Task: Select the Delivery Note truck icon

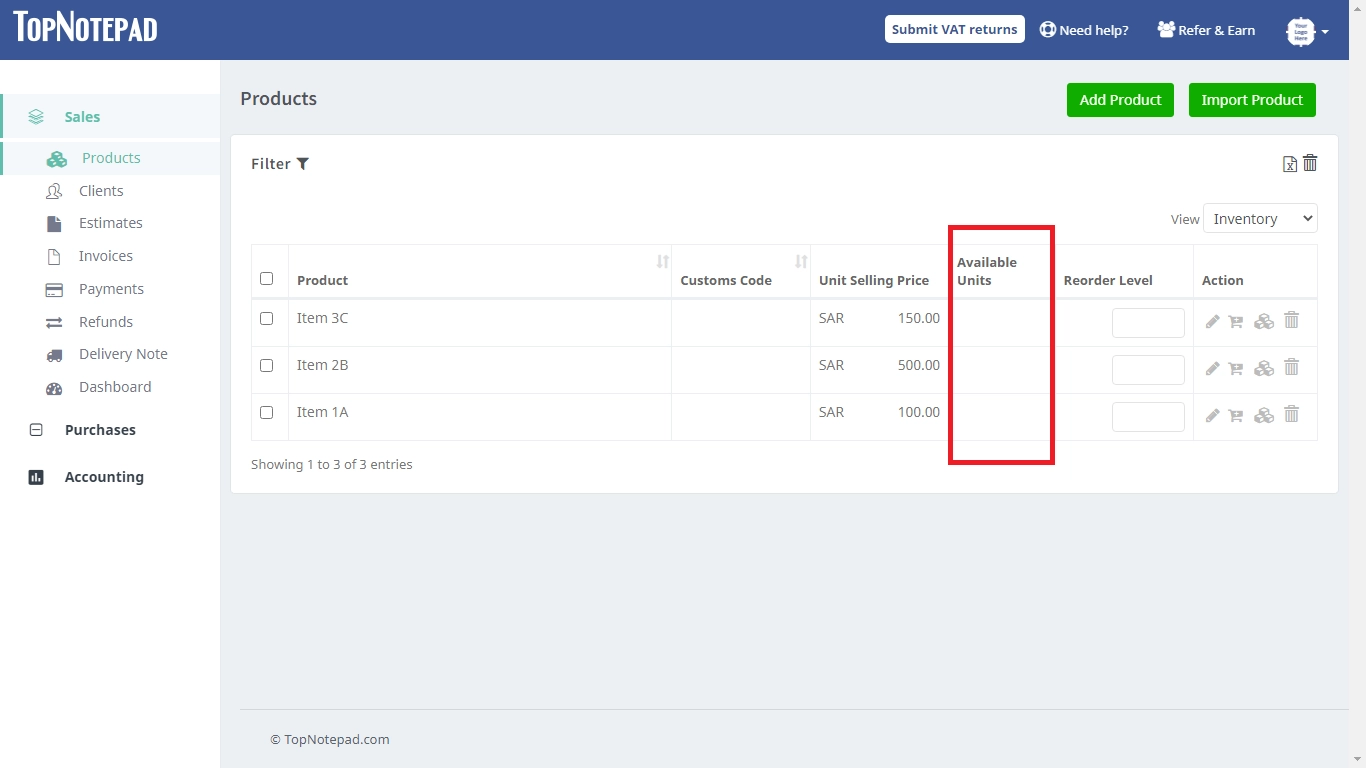Action: coord(54,355)
